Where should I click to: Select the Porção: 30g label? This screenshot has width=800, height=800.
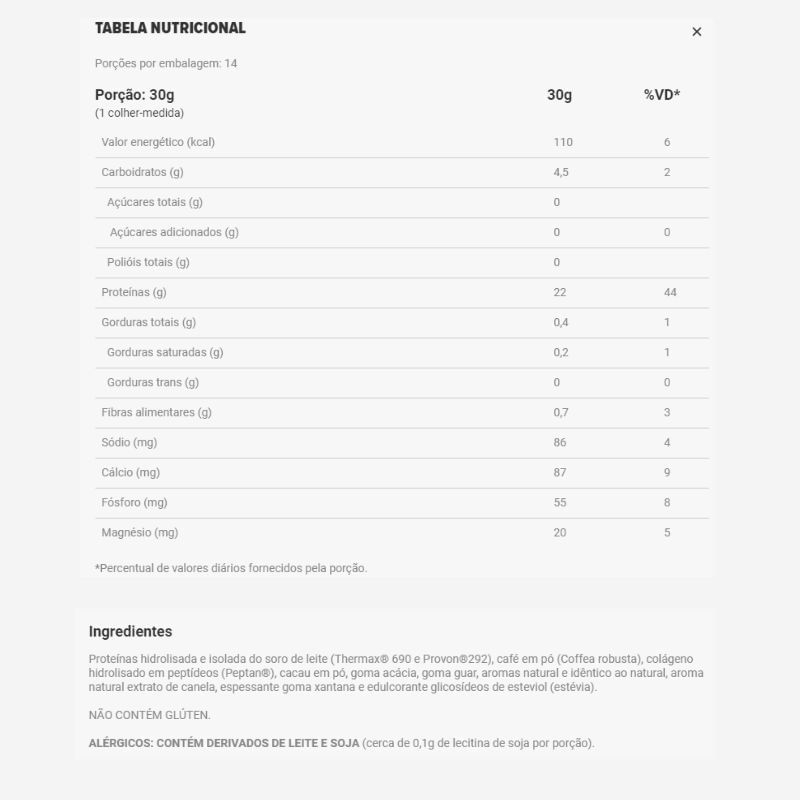tap(135, 95)
